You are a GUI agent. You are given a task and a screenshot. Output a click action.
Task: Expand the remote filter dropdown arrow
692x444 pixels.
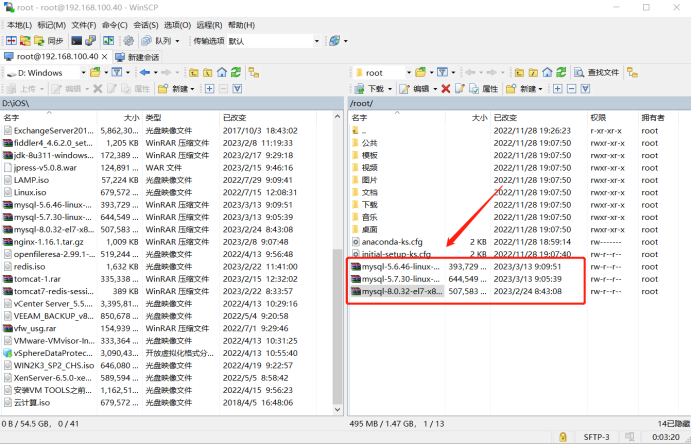pyautogui.click(x=453, y=72)
